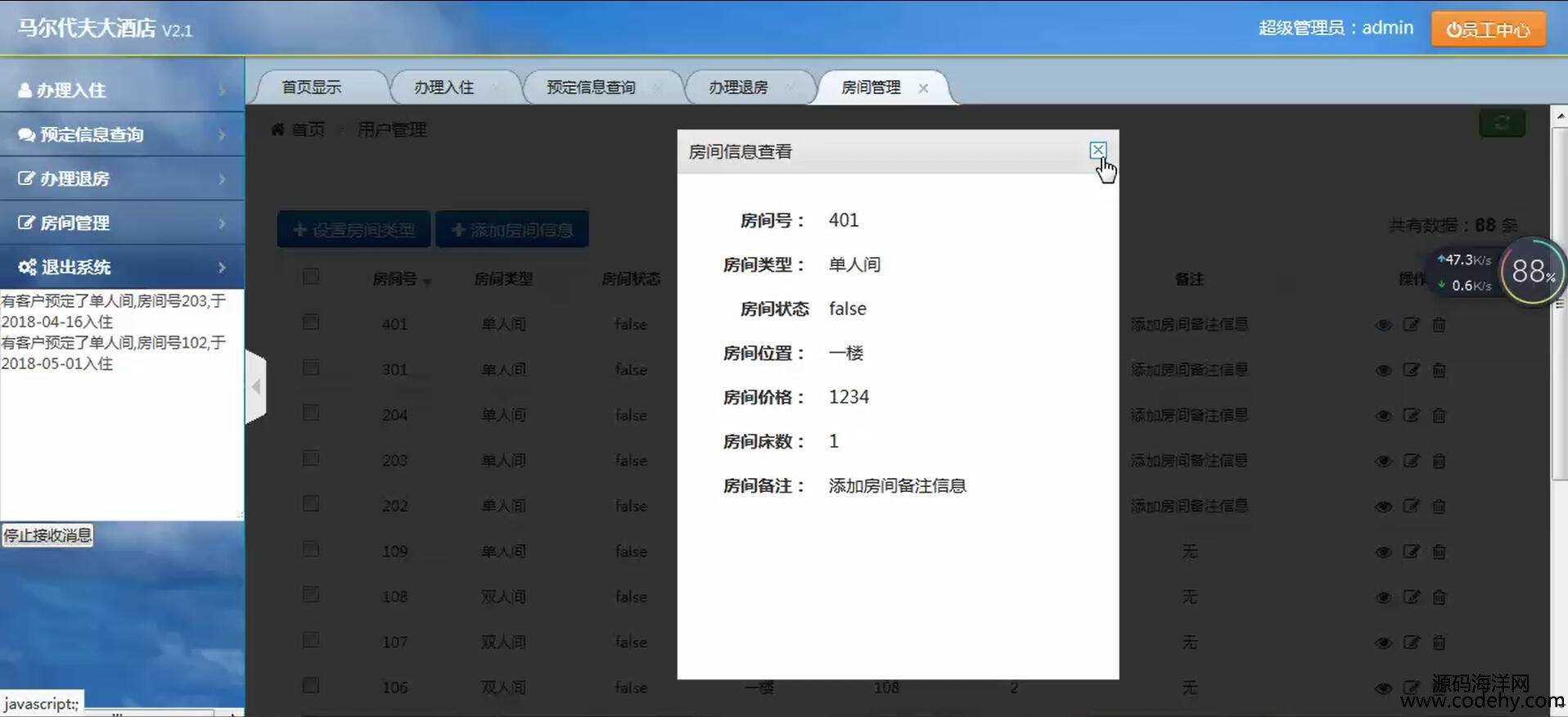Screen dimensions: 1568x717
Task: Close the room info dialog
Action: click(1097, 151)
